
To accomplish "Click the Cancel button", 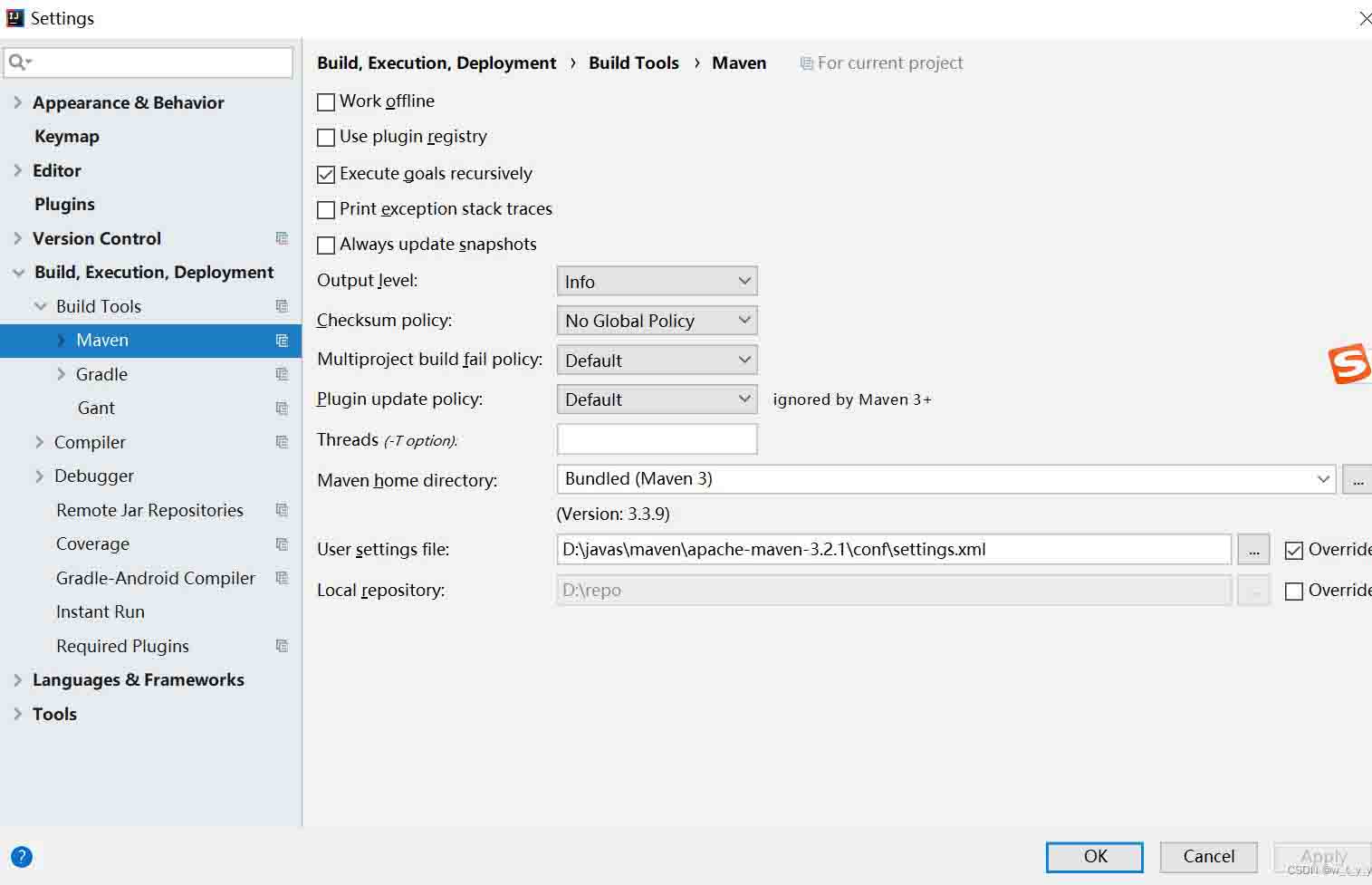I will (x=1209, y=857).
